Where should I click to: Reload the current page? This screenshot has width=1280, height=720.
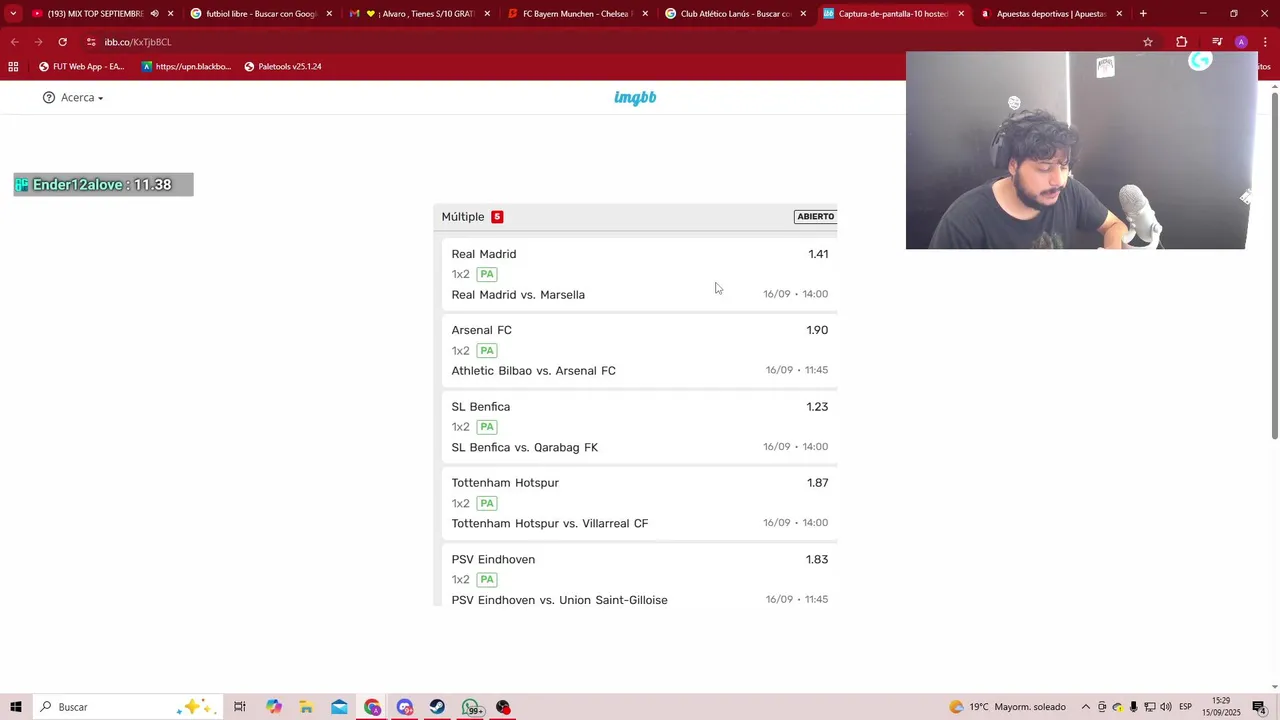coord(62,42)
